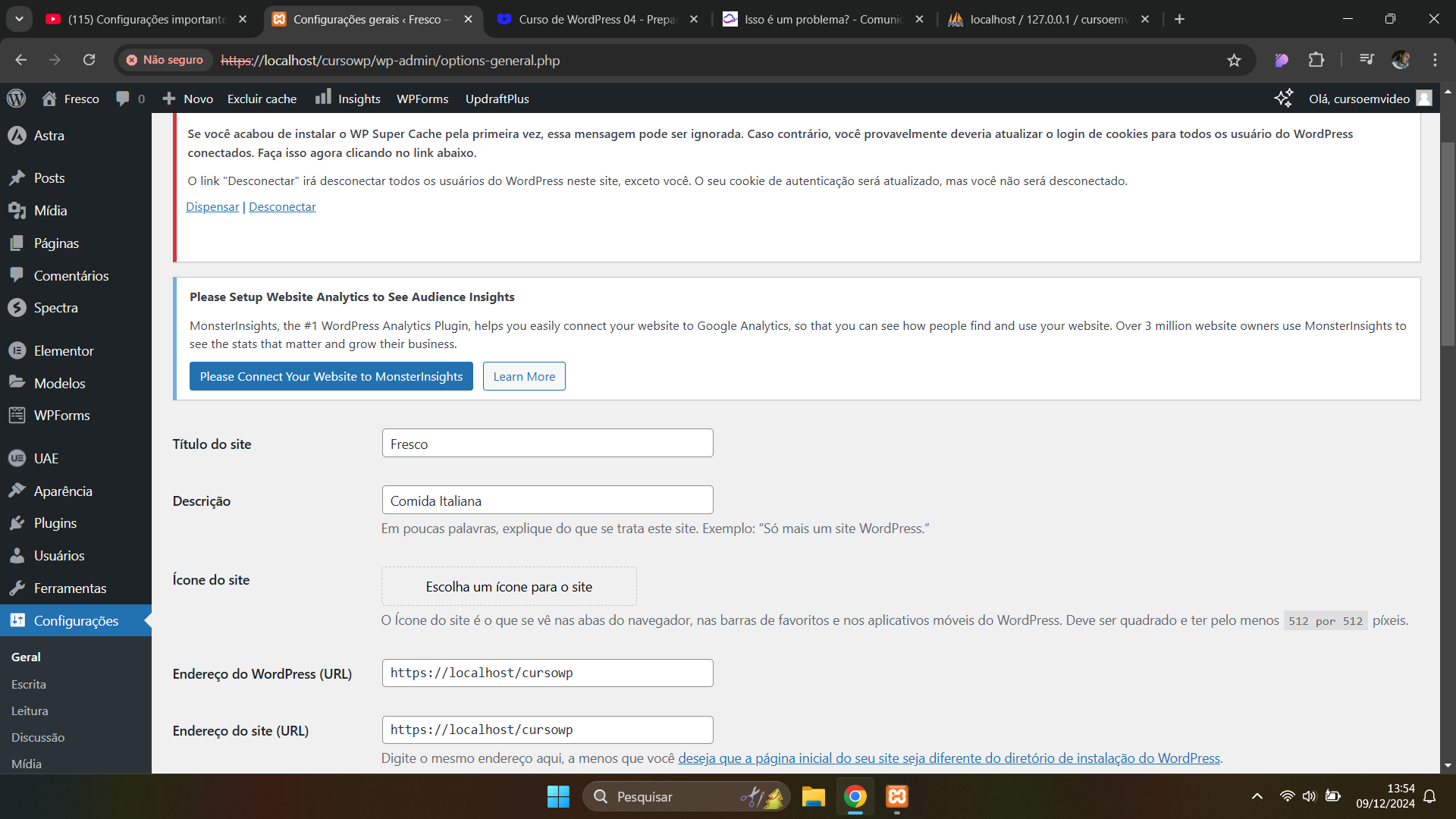Switch to localhost phpMyAdmin tab

pos(1048,20)
